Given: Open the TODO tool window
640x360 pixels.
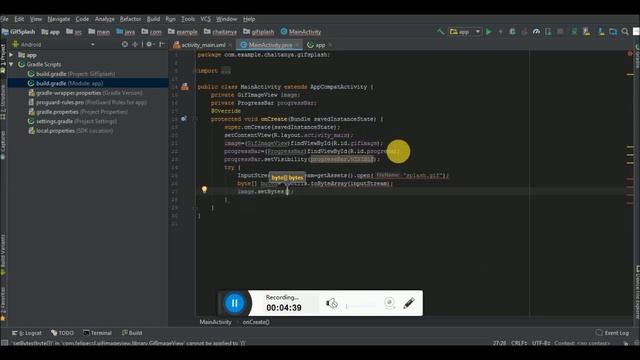Looking at the screenshot, I should click(x=62, y=333).
